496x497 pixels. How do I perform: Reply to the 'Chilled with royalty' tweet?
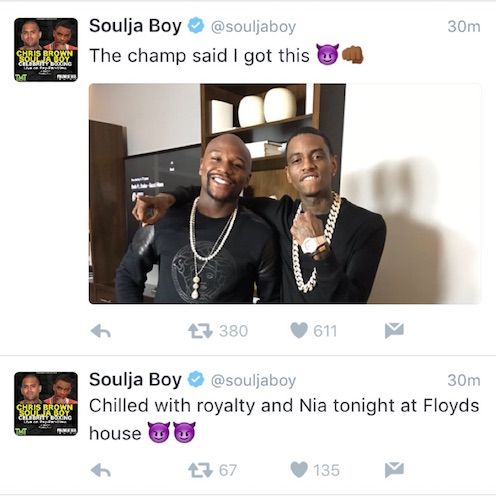pos(101,470)
